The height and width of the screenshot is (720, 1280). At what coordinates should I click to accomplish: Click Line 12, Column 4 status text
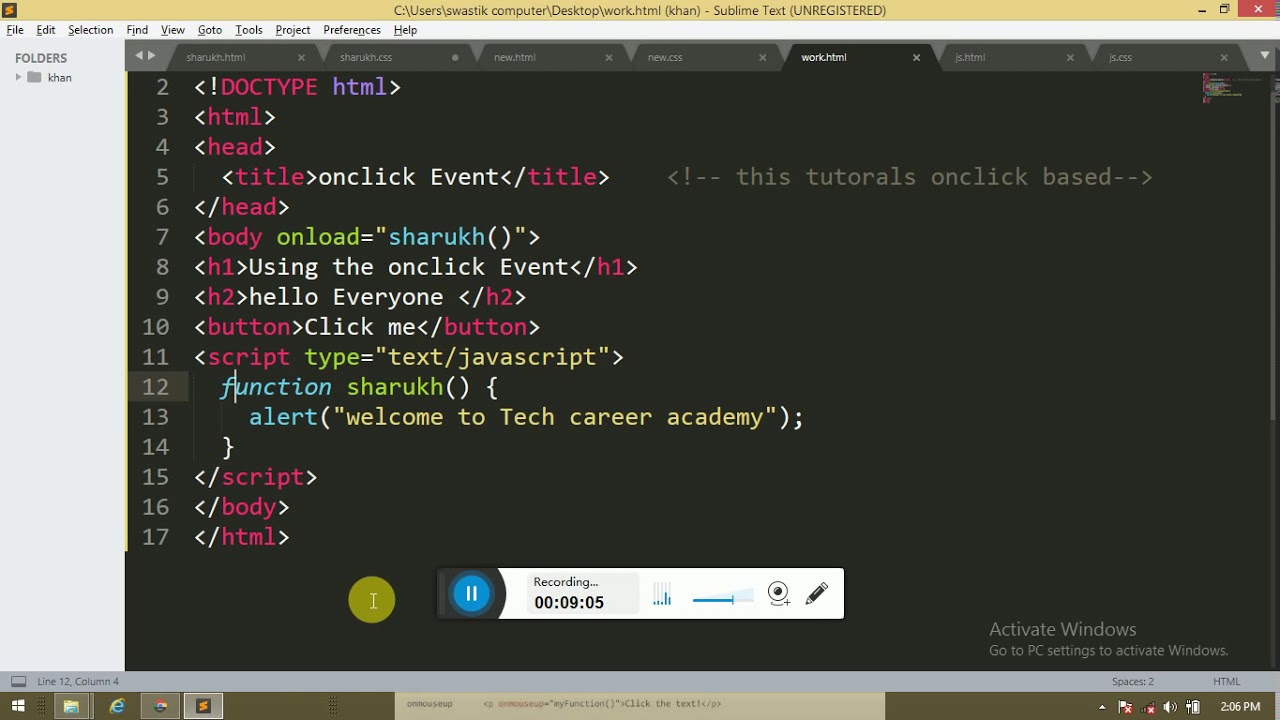(x=78, y=681)
